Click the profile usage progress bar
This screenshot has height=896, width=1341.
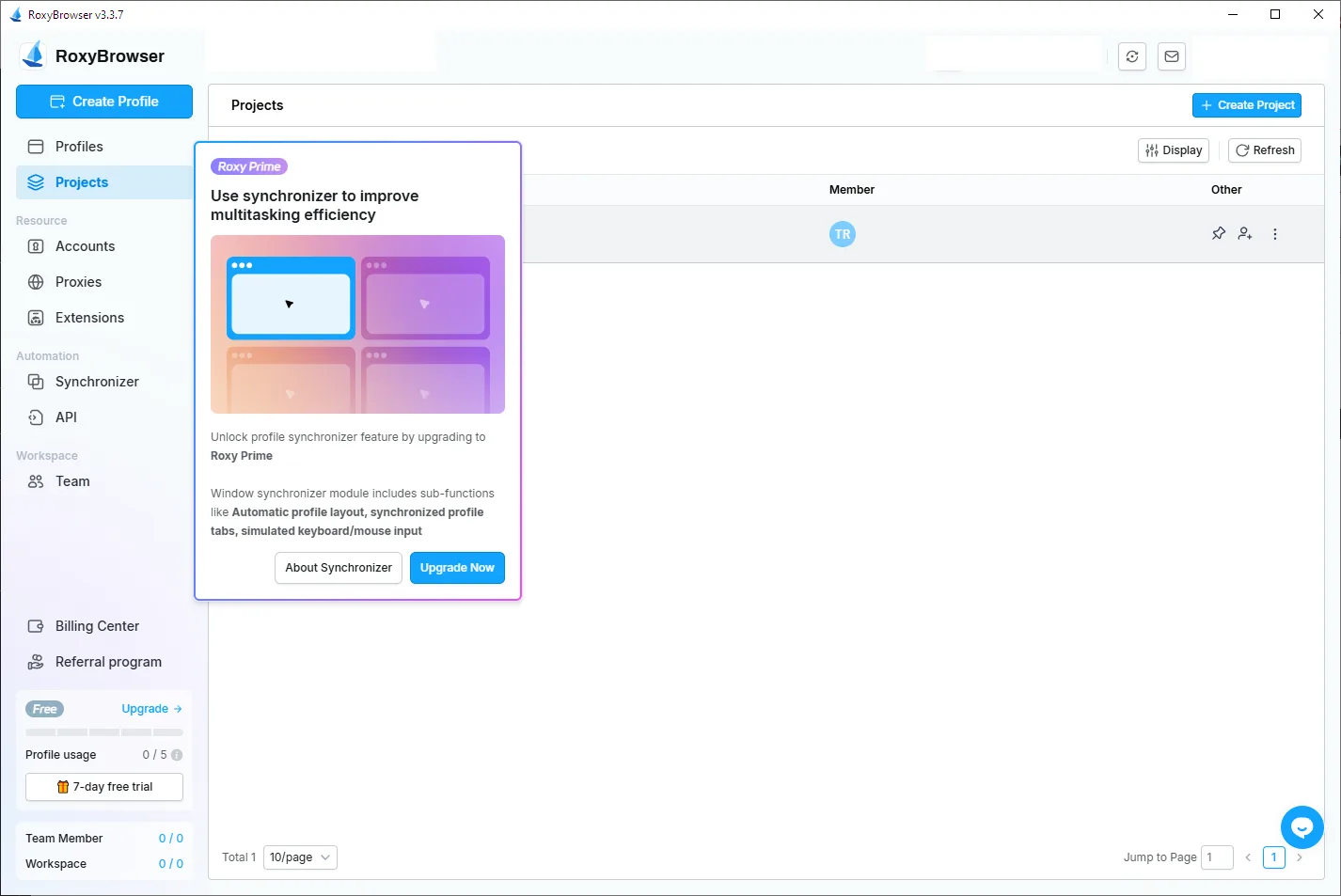[104, 732]
